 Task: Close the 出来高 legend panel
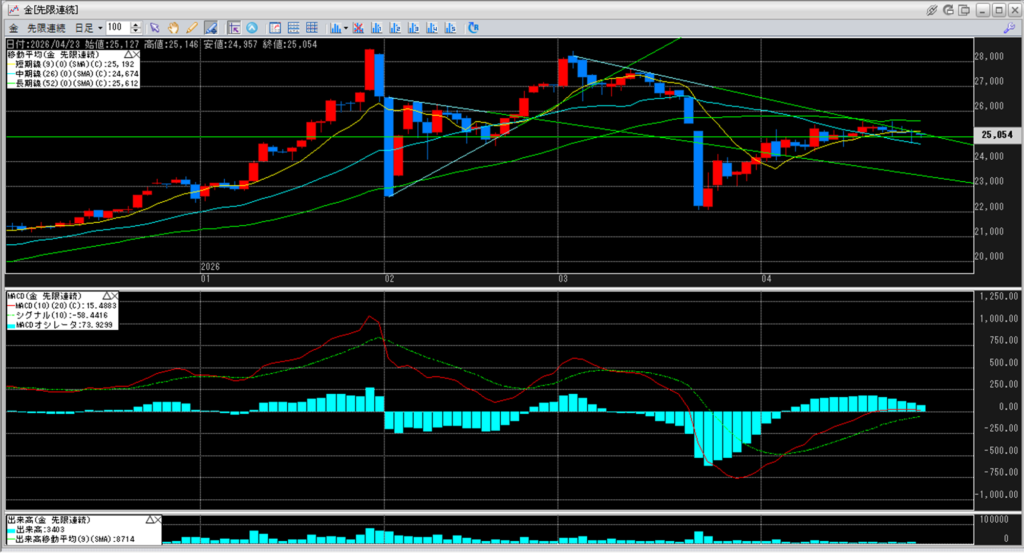[x=157, y=520]
